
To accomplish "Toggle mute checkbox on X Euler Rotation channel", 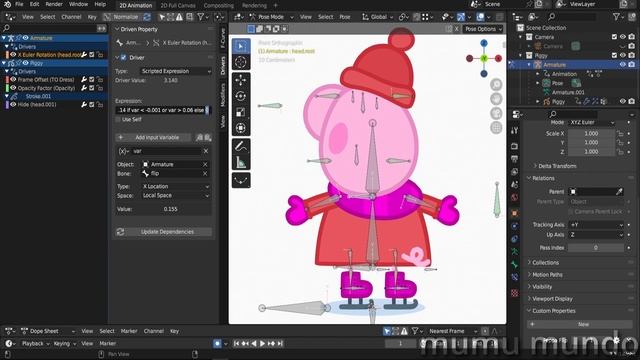I will click(x=92, y=54).
